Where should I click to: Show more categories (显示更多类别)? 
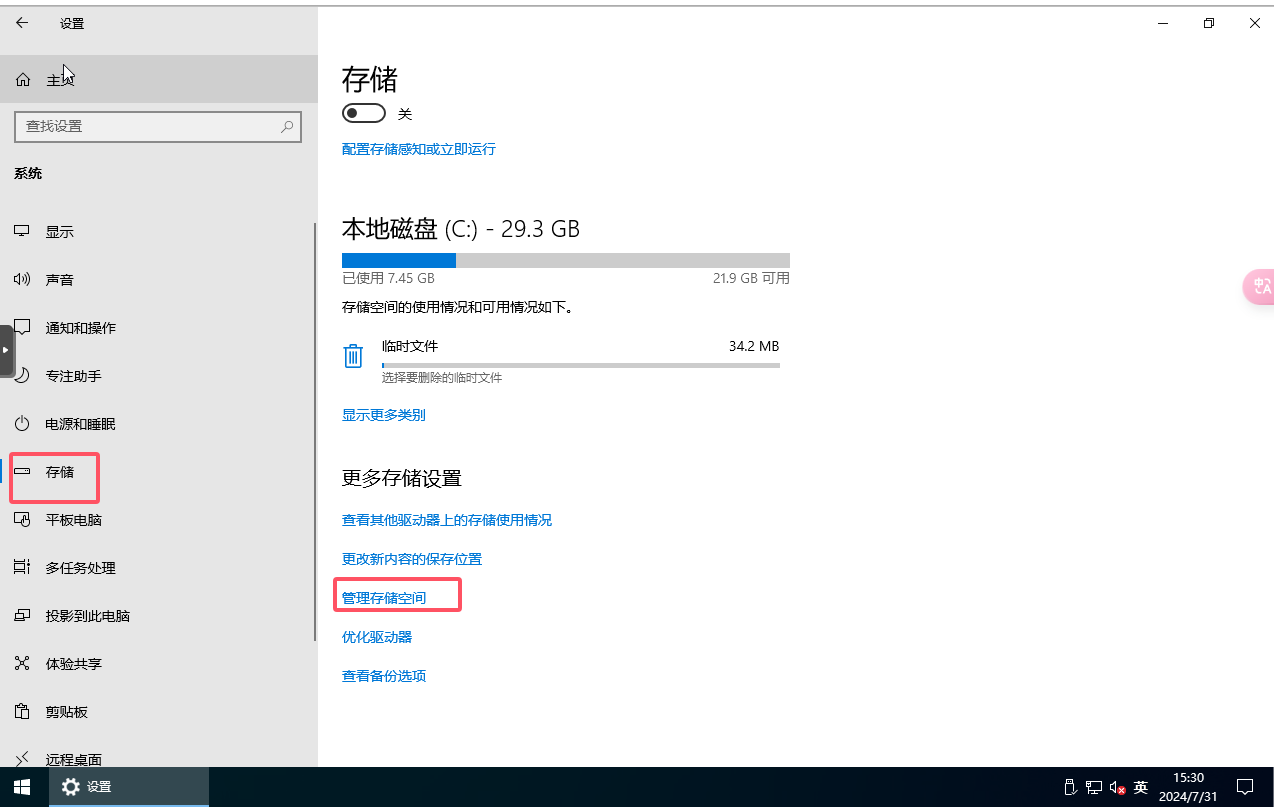pyautogui.click(x=383, y=415)
